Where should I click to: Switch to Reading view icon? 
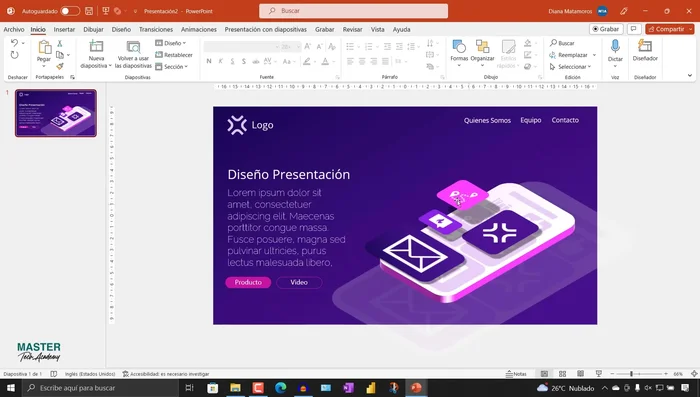tap(580, 374)
